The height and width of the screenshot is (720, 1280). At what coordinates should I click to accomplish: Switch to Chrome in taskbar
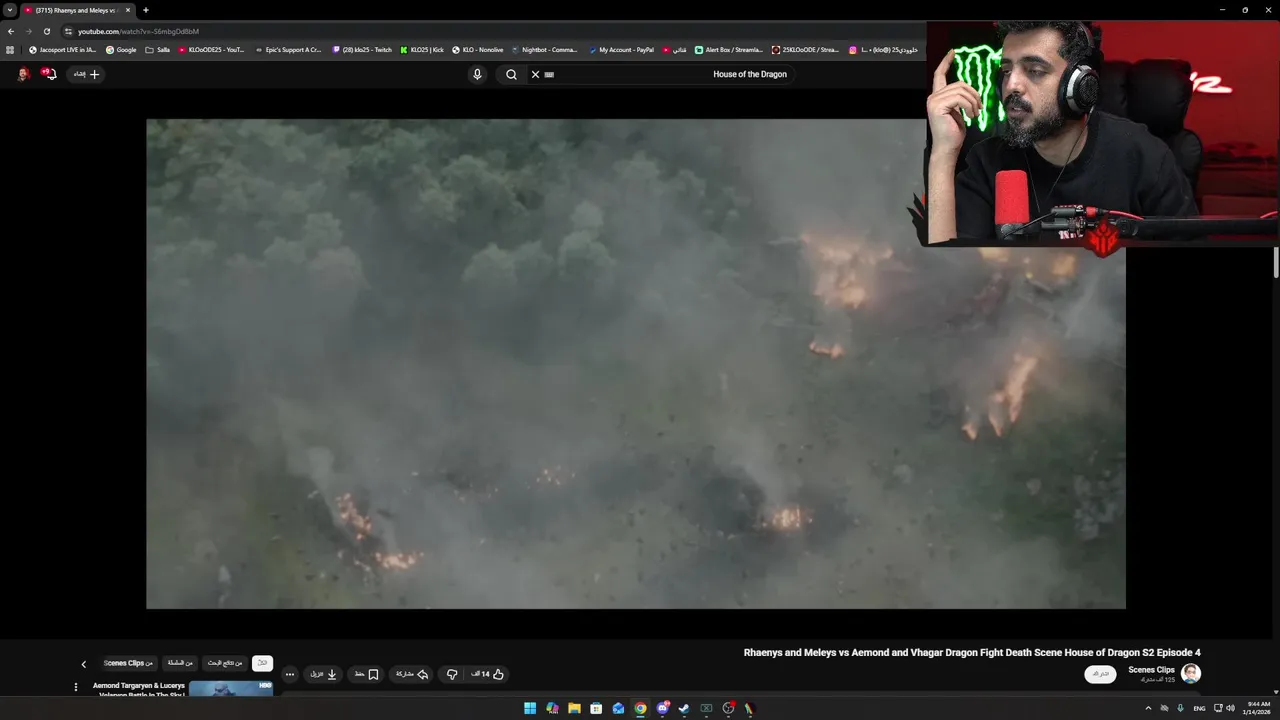(640, 708)
